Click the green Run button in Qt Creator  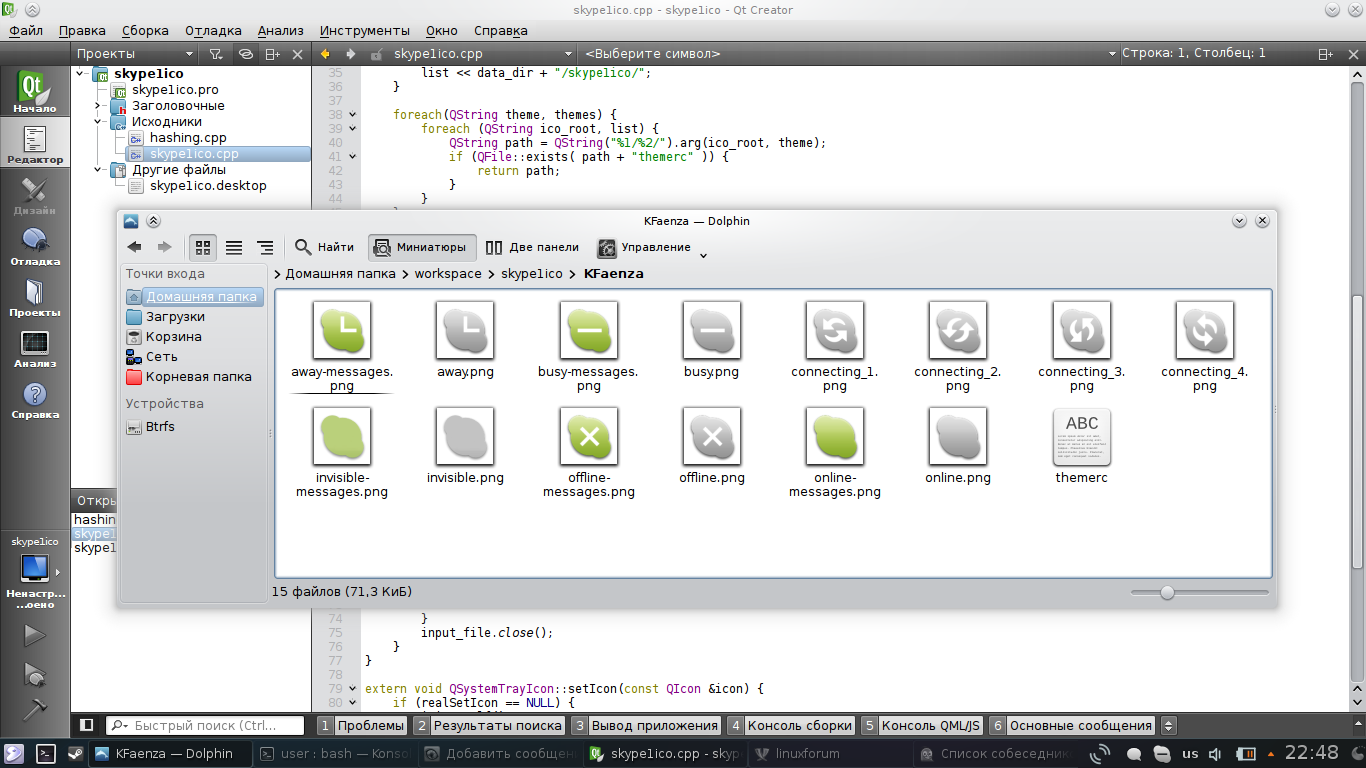pyautogui.click(x=35, y=635)
